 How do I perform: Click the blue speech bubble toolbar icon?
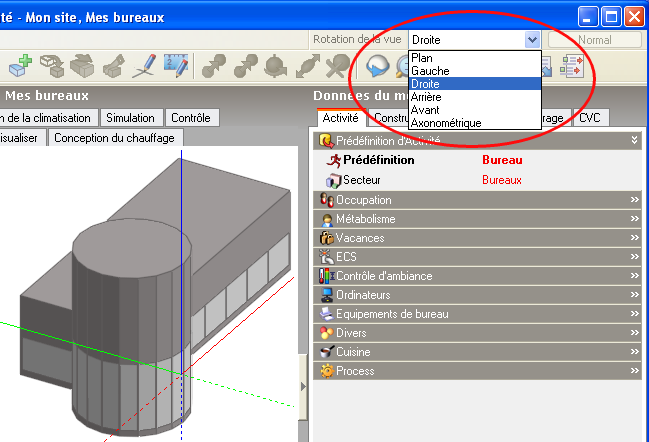tap(378, 66)
